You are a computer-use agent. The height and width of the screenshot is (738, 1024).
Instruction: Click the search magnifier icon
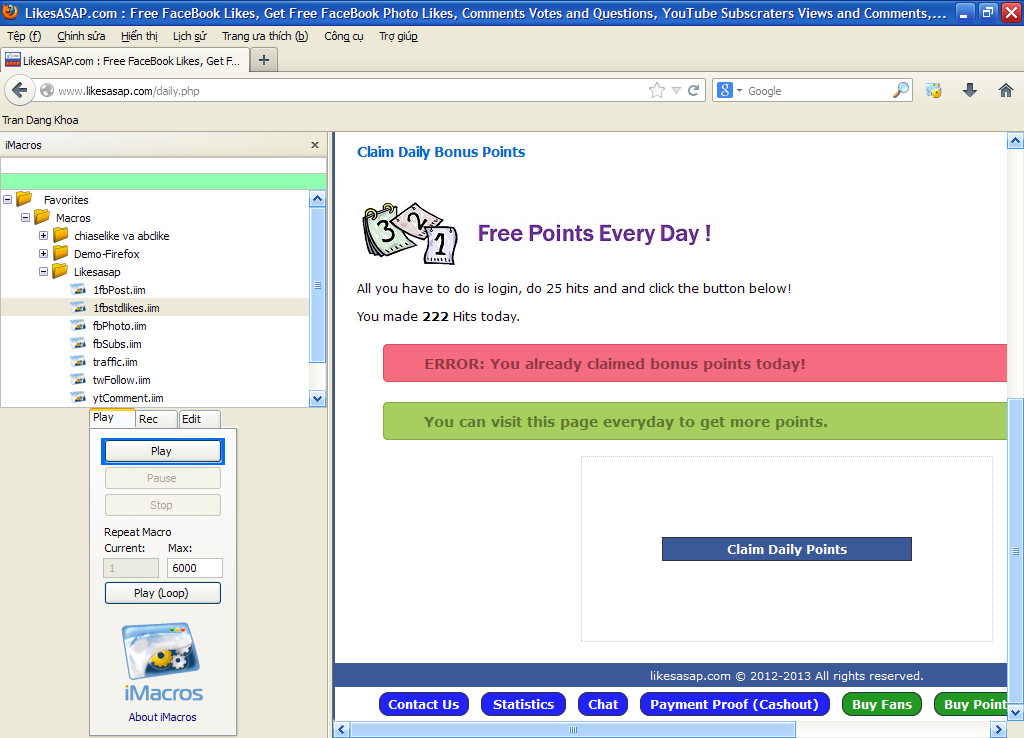[x=901, y=90]
